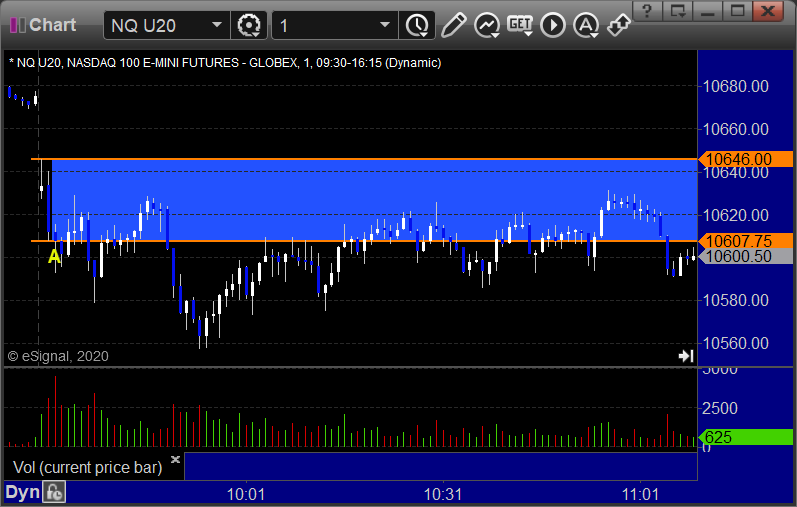Select the drawing pencil tool
This screenshot has height=507, width=797.
[x=453, y=25]
